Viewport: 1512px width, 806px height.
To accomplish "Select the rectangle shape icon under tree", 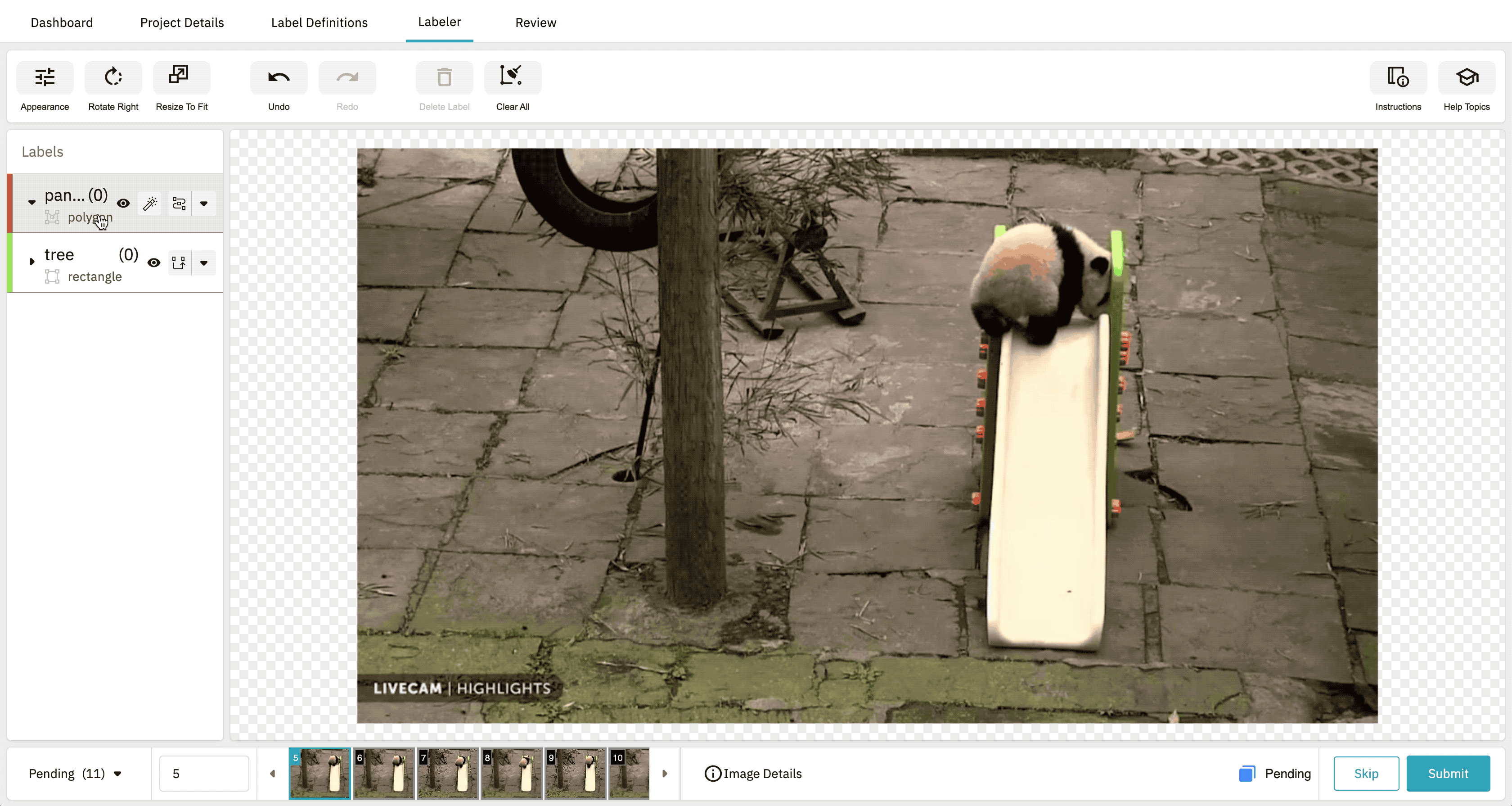I will (x=52, y=276).
